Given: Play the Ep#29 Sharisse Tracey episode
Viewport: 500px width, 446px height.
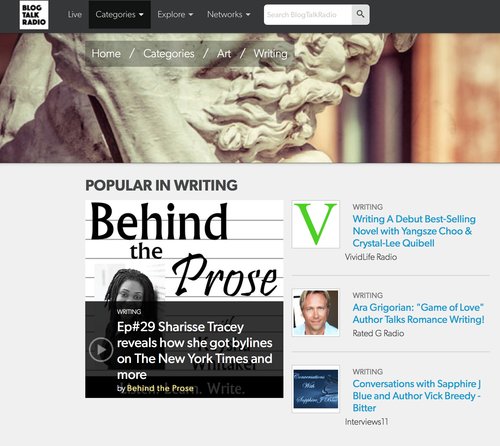Looking at the screenshot, I should pyautogui.click(x=101, y=349).
